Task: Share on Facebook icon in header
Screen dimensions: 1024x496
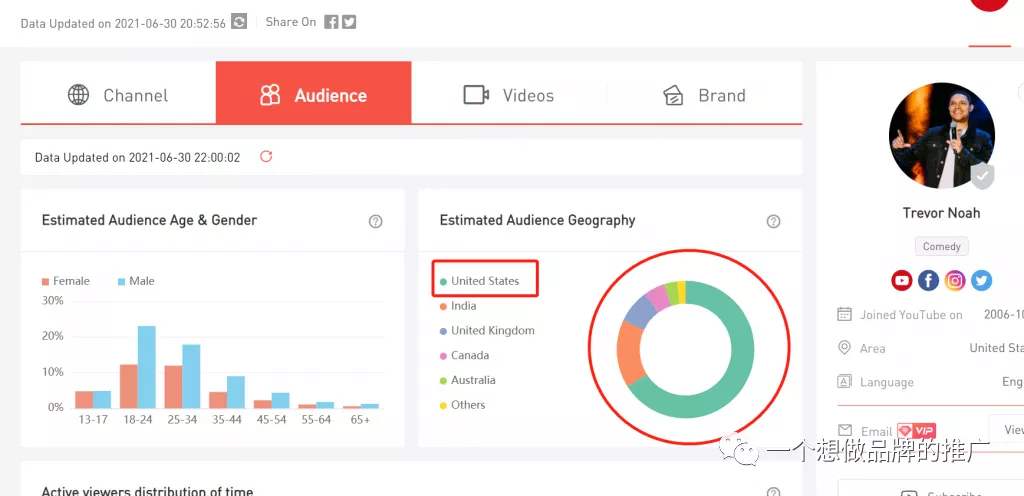Action: pos(332,22)
